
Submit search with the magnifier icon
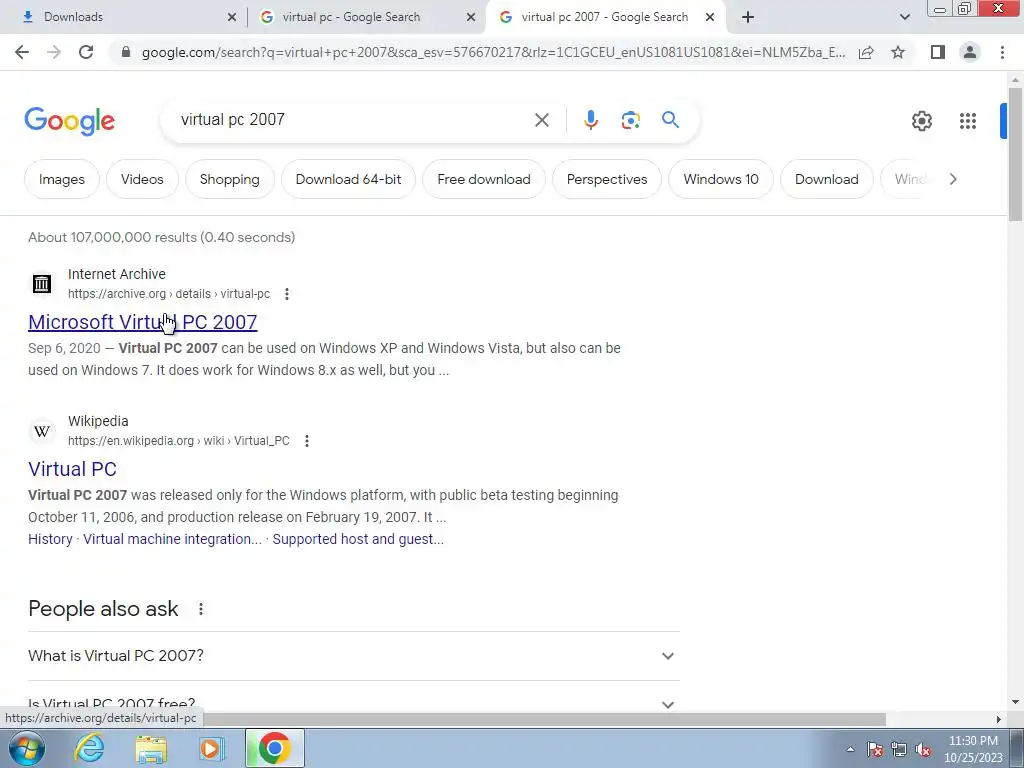click(670, 120)
